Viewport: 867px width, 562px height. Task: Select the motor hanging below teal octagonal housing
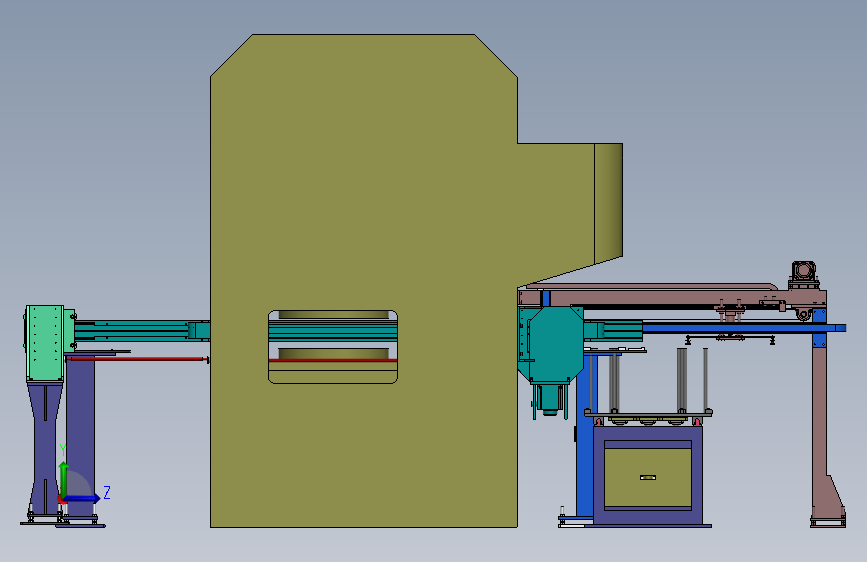550,398
